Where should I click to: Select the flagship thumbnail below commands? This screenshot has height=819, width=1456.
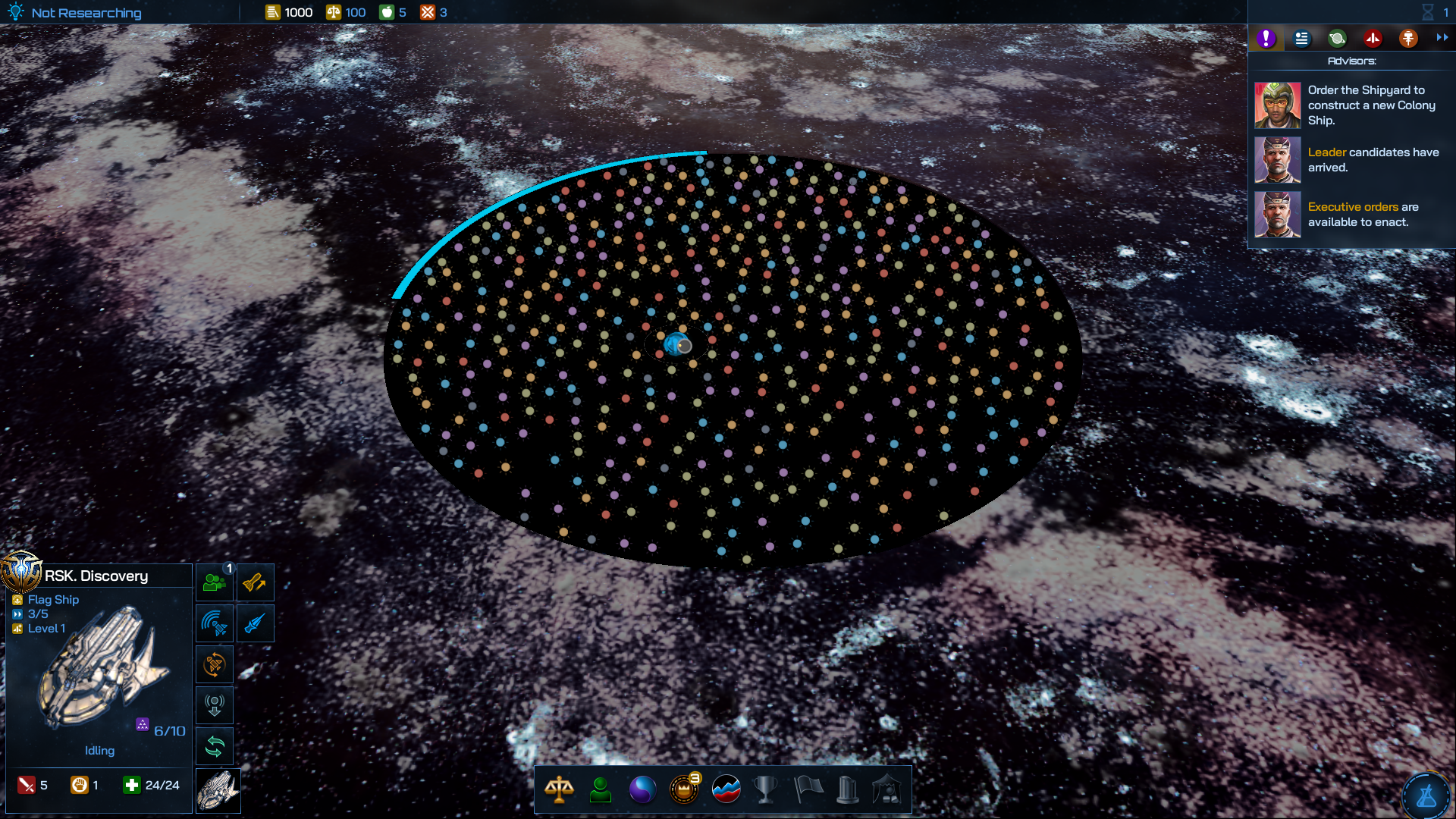(218, 790)
